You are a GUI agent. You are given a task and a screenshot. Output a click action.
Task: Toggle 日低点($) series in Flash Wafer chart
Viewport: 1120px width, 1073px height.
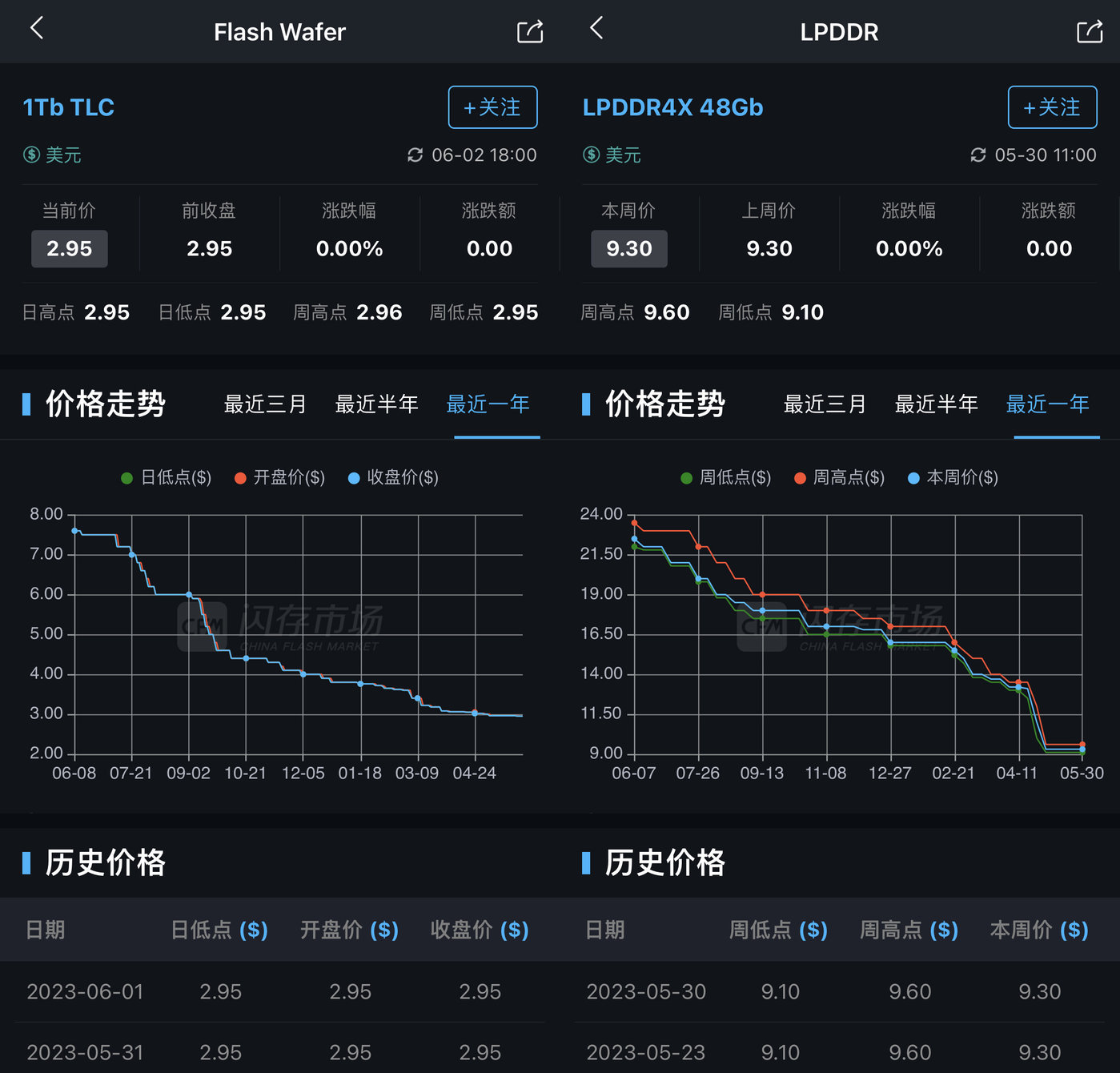(x=167, y=478)
